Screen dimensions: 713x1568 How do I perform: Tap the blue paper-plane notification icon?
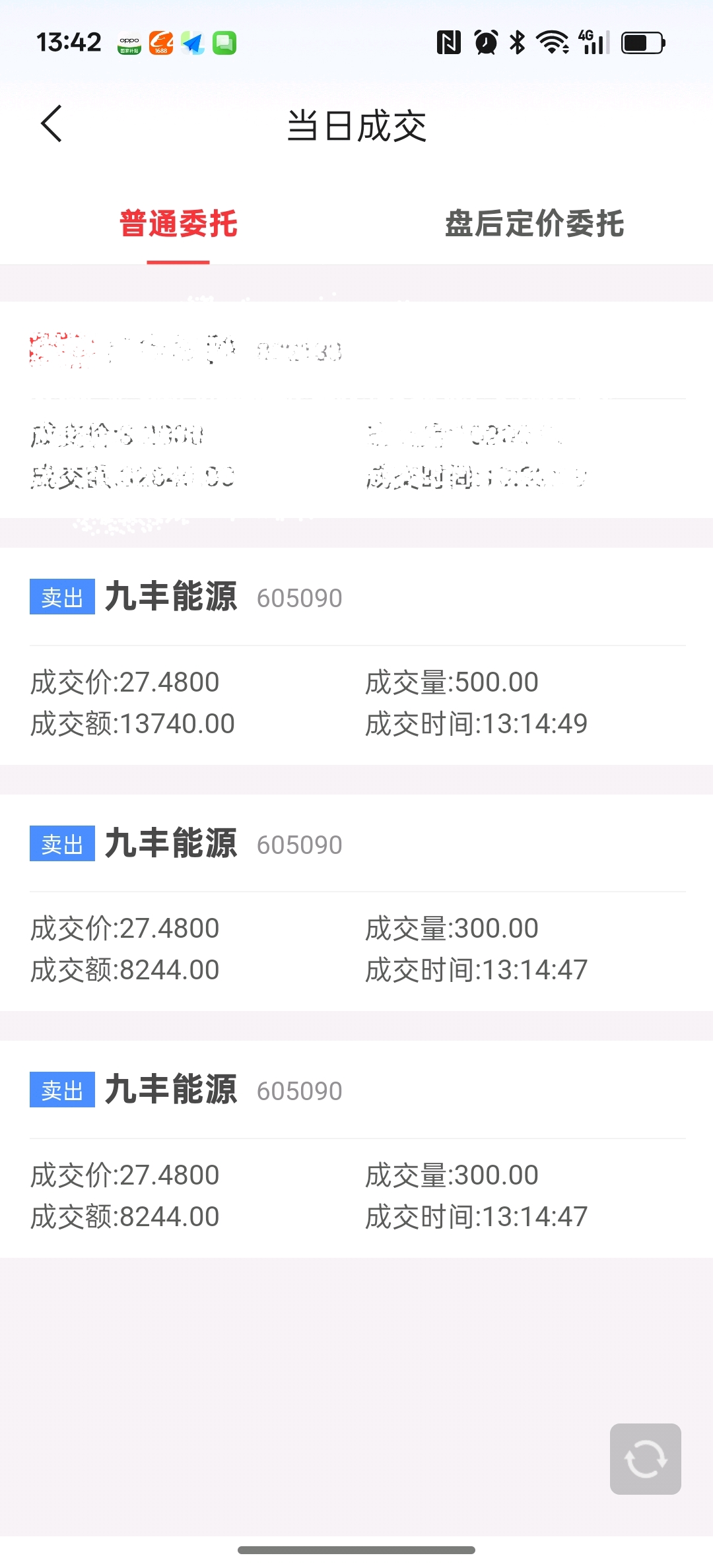point(193,43)
